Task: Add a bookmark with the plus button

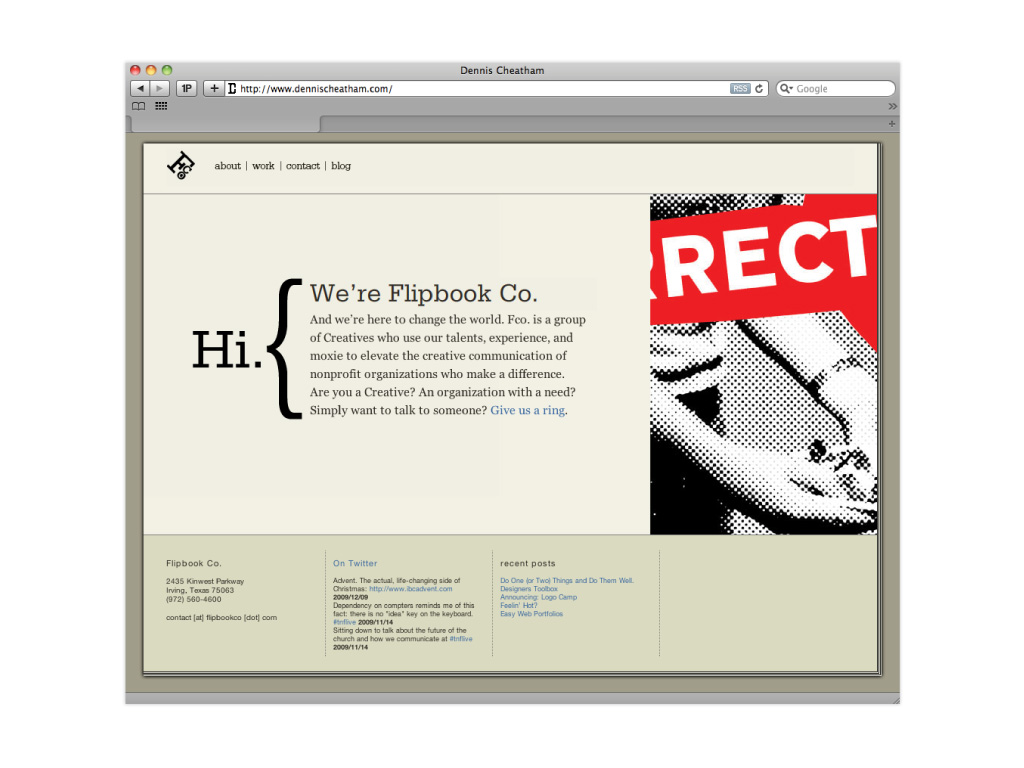Action: pyautogui.click(x=214, y=88)
